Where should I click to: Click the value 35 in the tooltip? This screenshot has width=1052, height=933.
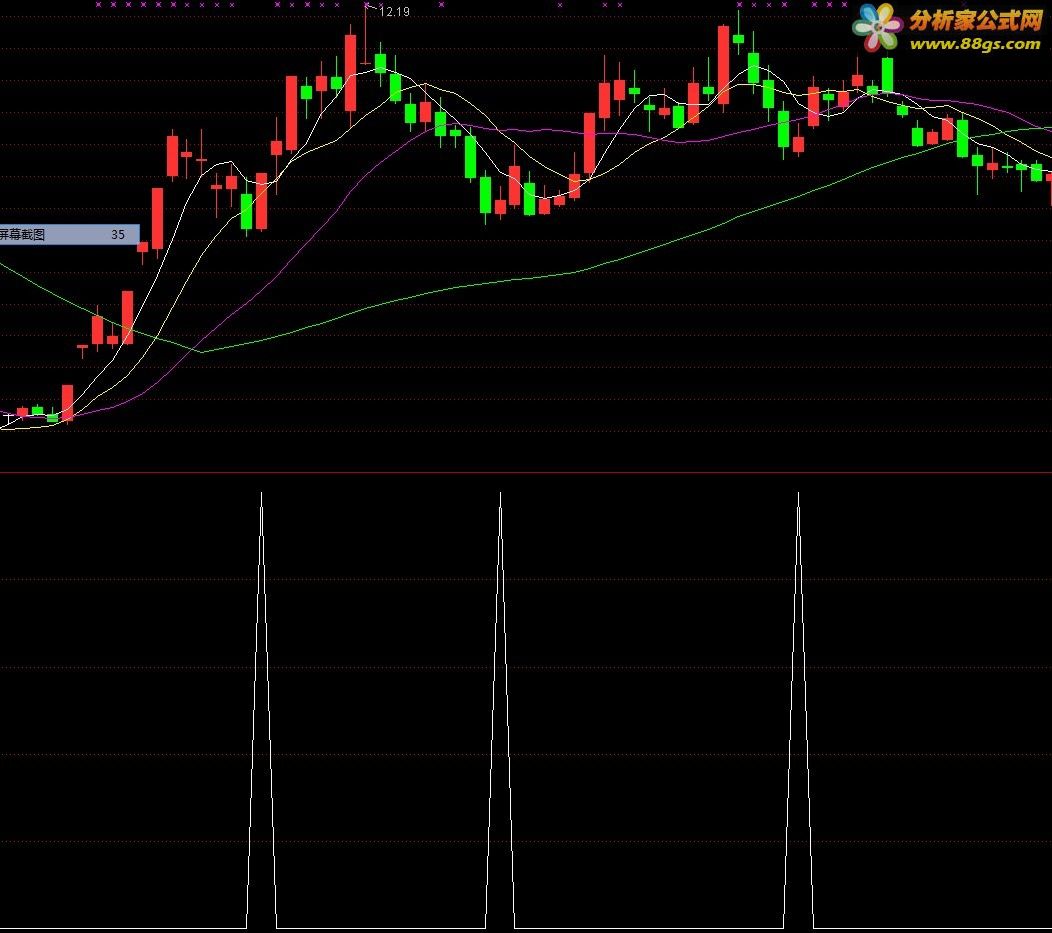[117, 235]
